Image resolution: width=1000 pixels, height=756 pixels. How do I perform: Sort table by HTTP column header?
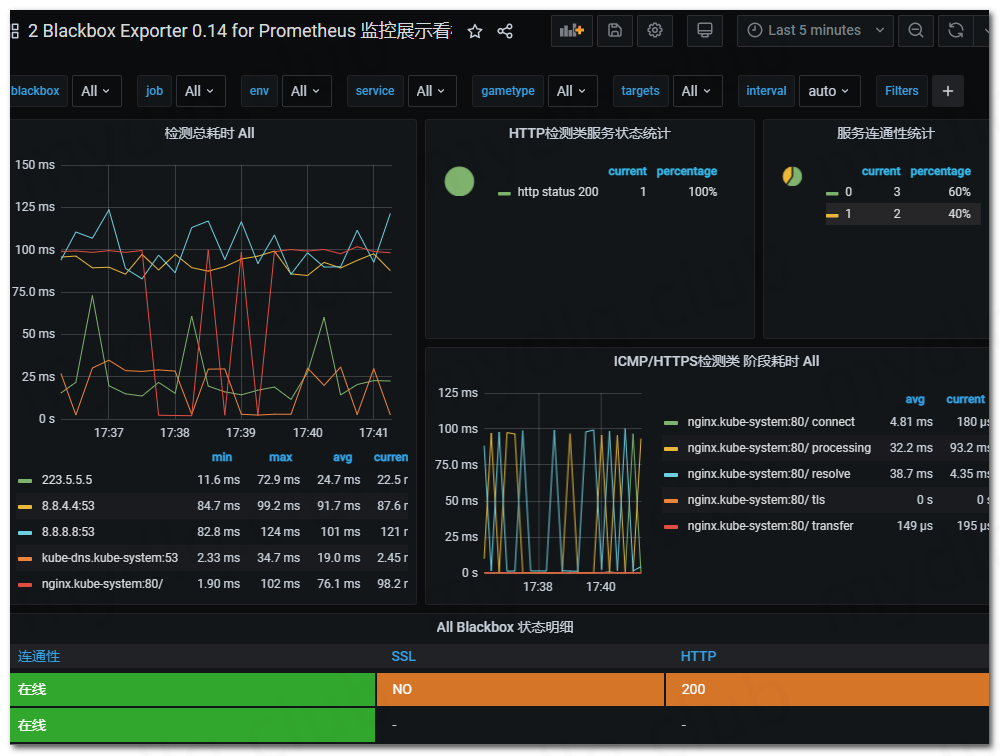point(698,656)
